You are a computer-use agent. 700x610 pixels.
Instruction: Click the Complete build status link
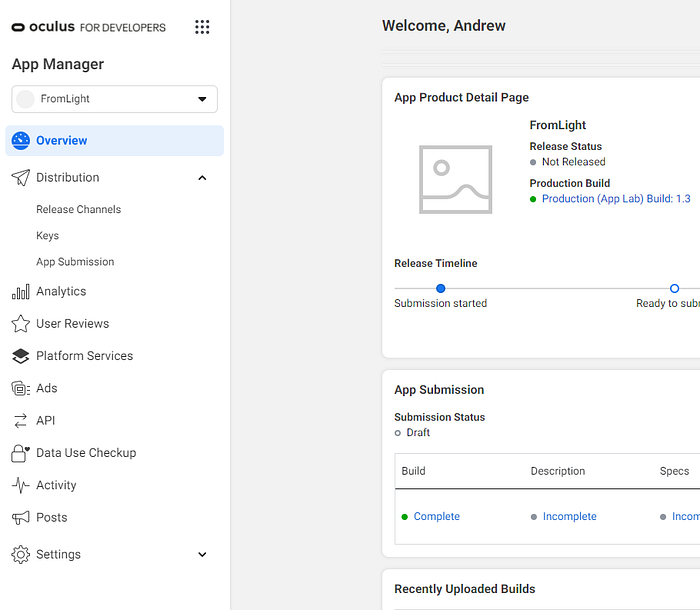[x=436, y=517]
